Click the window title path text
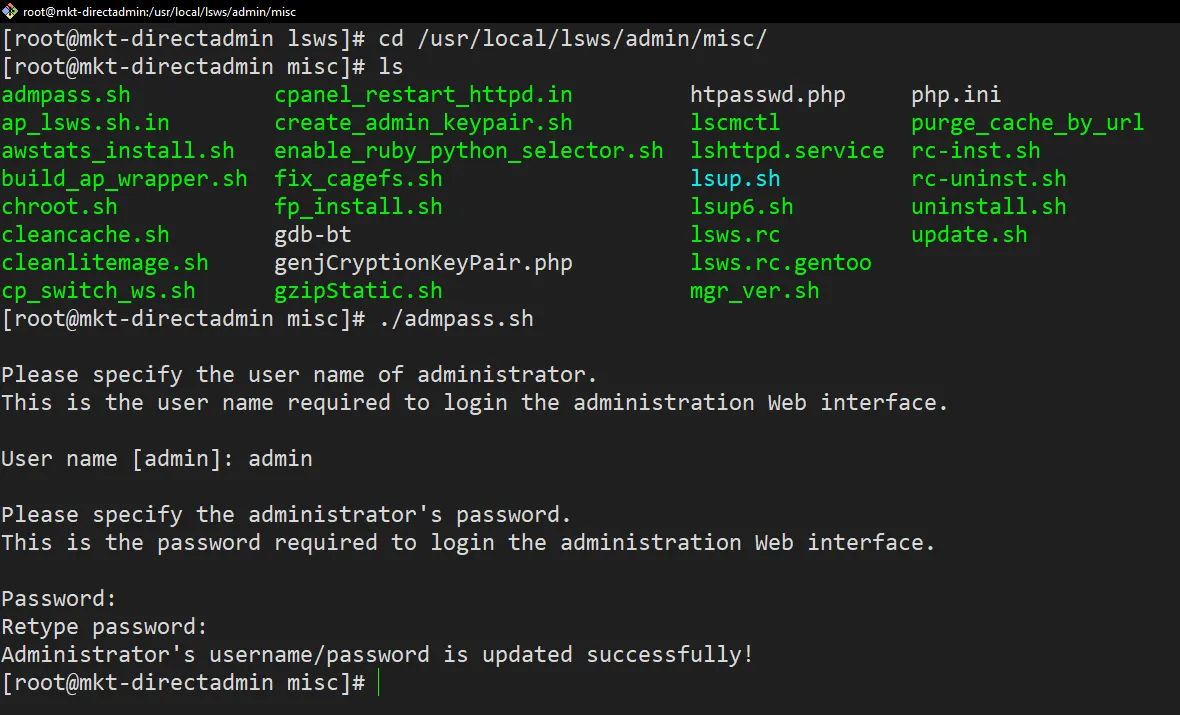Screen dimensions: 1180x715 tap(159, 12)
